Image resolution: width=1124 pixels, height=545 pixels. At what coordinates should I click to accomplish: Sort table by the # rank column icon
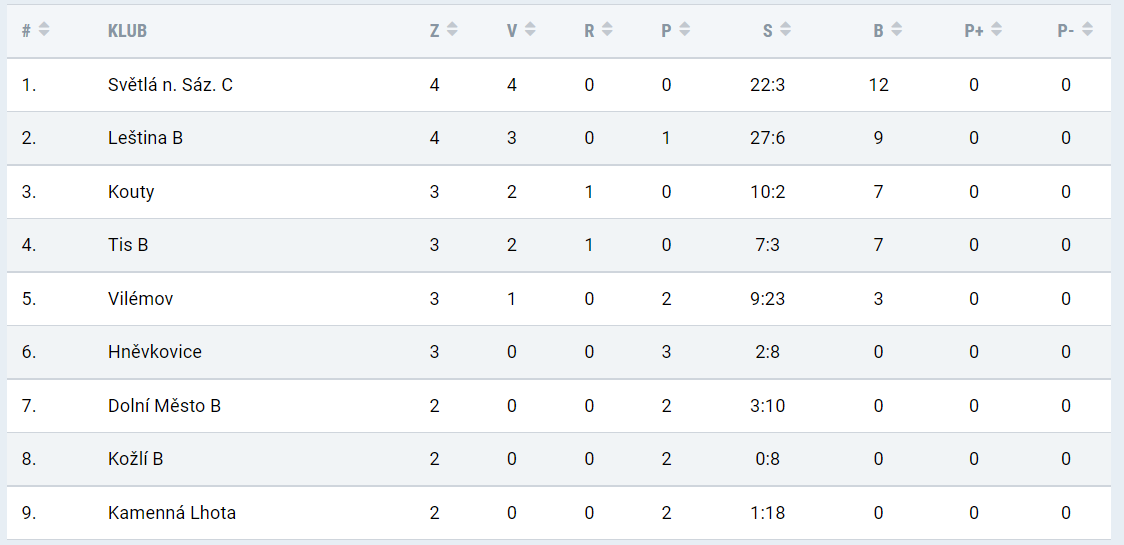click(x=44, y=30)
